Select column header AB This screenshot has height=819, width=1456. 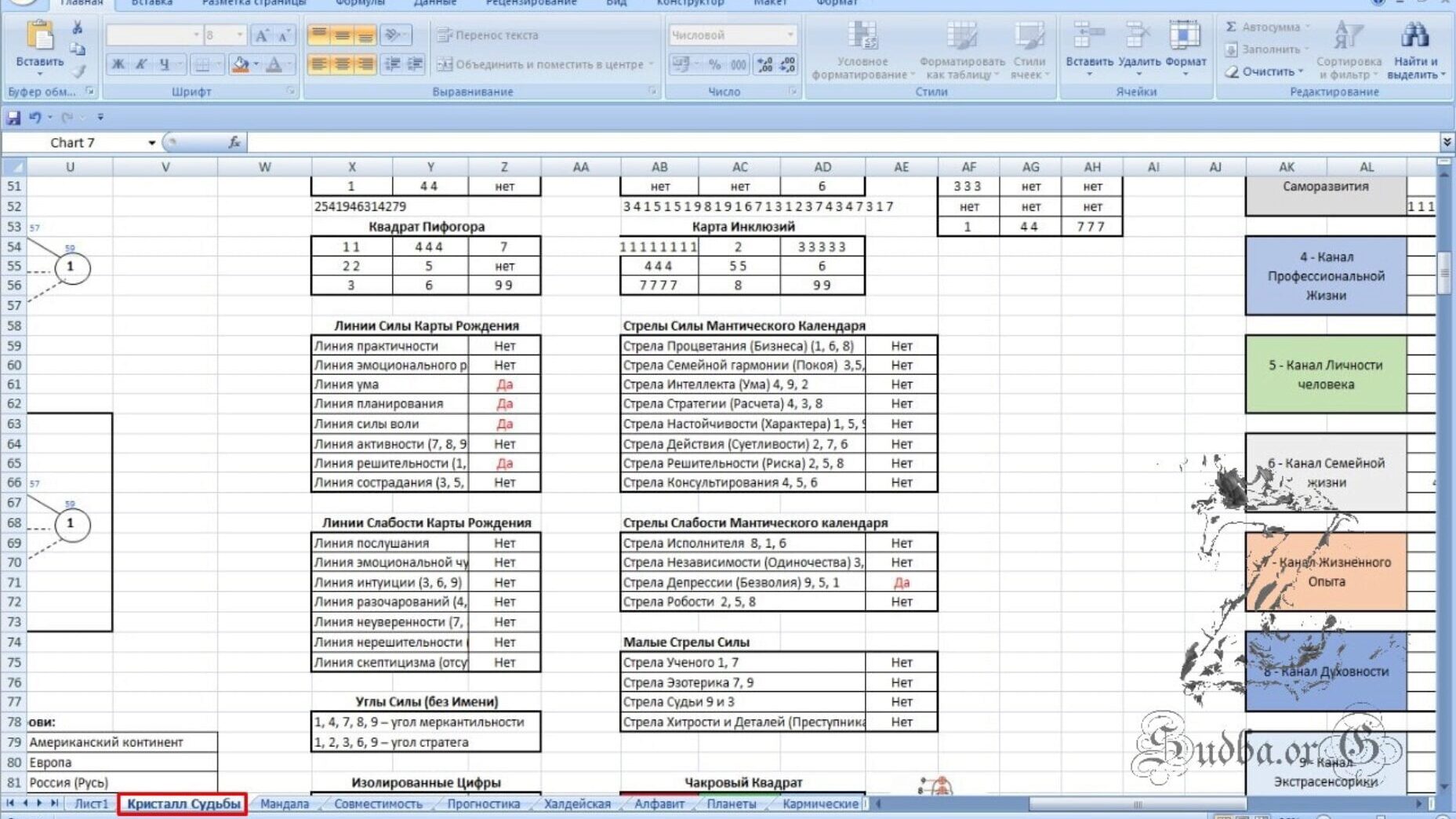[x=659, y=167]
